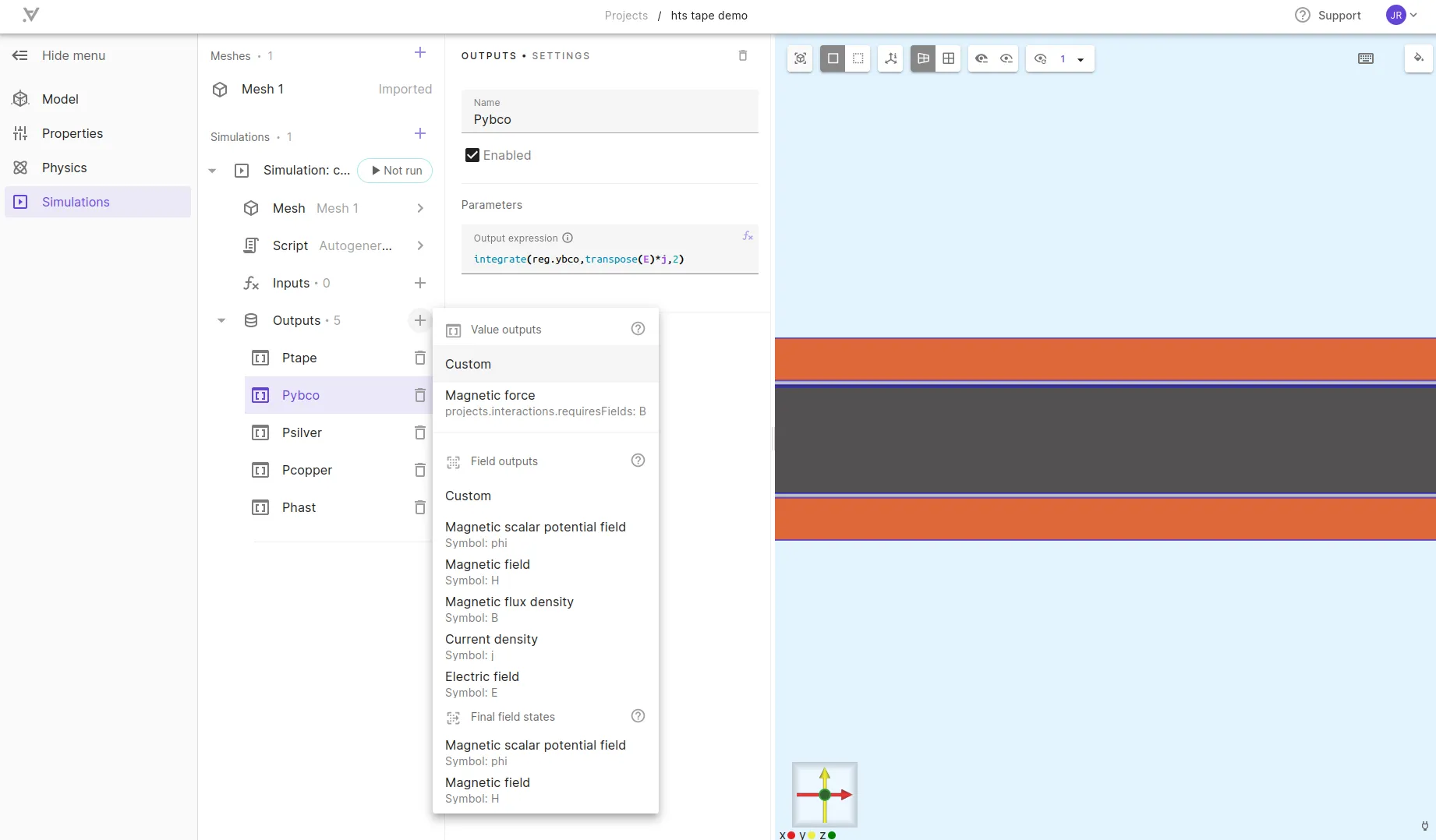Open the paint bucket color tool
Viewport: 1436px width, 840px height.
pyautogui.click(x=1418, y=58)
